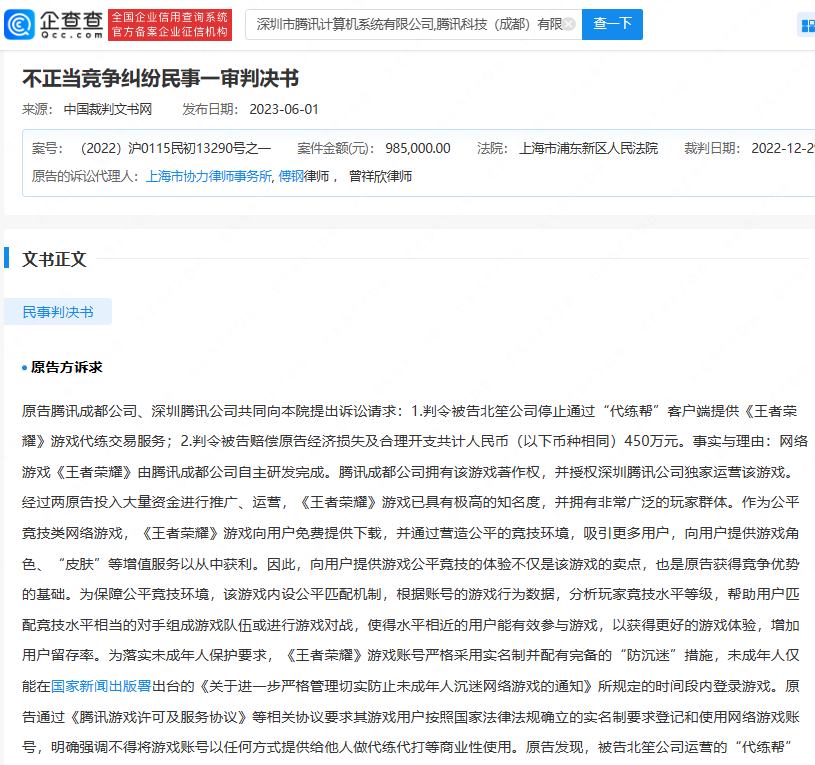The image size is (815, 765).
Task: Click the title 不正当竞争纠纷民事一审判决书
Action: click(161, 78)
